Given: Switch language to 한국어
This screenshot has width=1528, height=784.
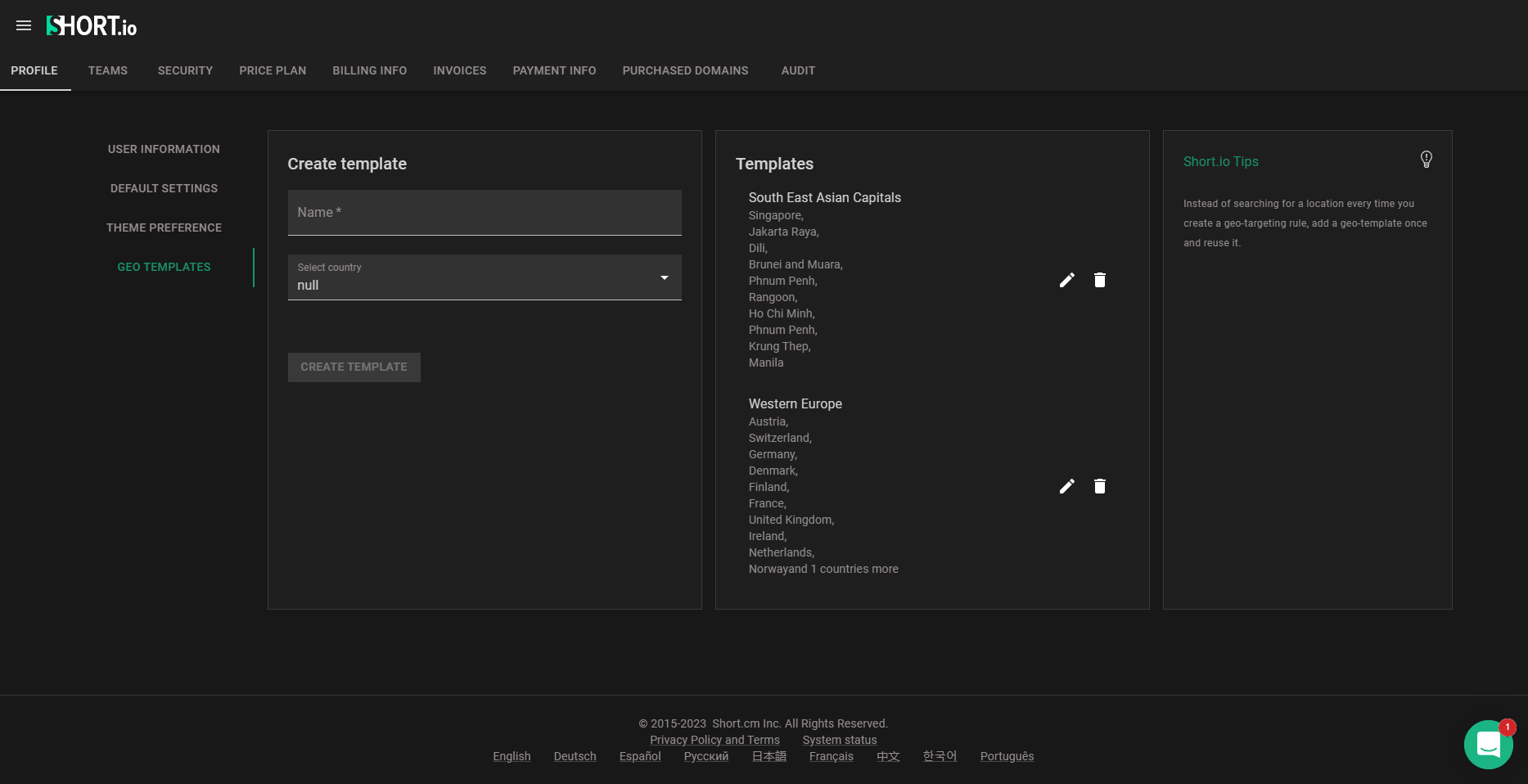Looking at the screenshot, I should pyautogui.click(x=940, y=756).
